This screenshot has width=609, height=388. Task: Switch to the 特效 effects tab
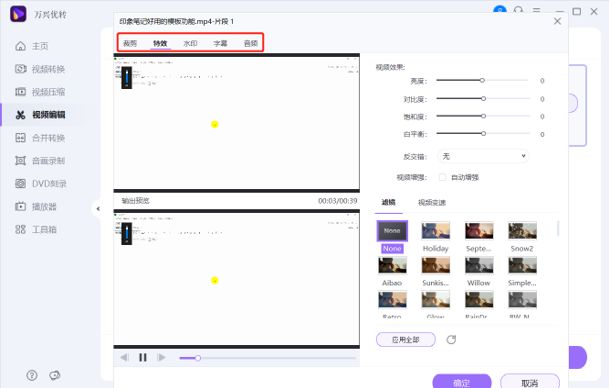(x=160, y=43)
